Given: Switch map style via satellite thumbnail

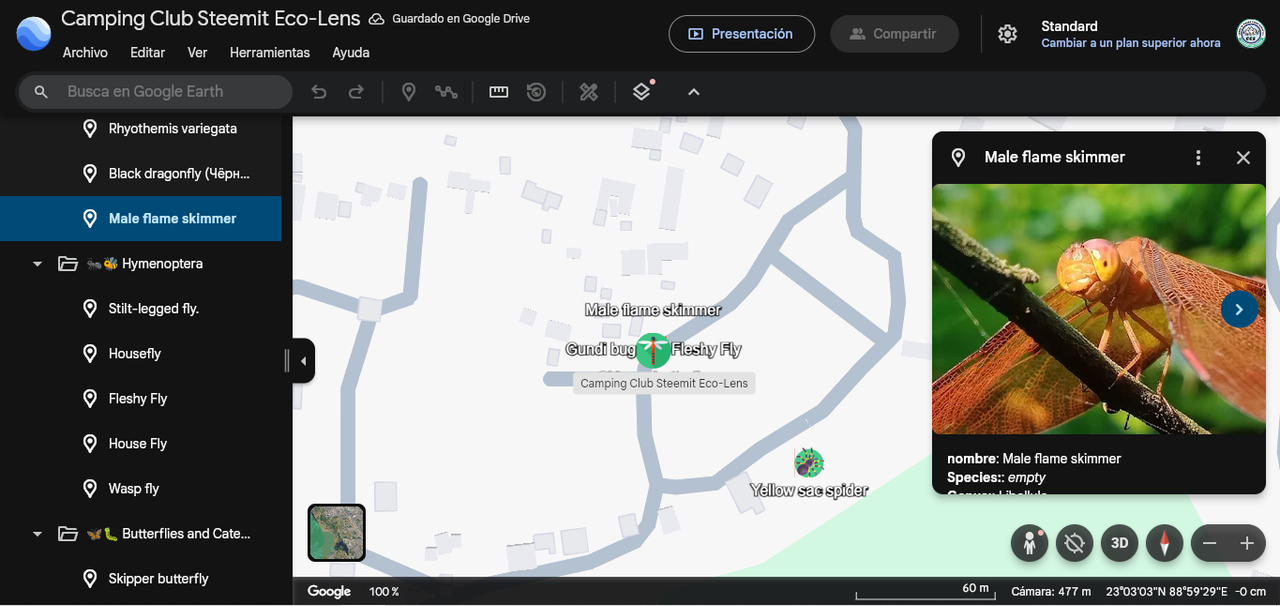Looking at the screenshot, I should [337, 532].
